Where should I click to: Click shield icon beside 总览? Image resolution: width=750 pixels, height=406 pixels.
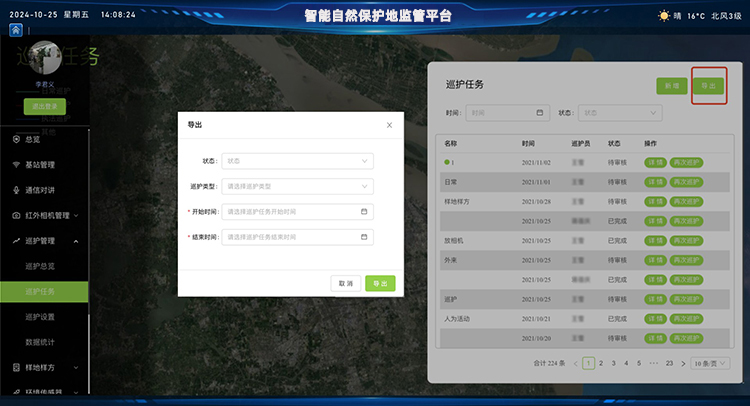pos(16,139)
